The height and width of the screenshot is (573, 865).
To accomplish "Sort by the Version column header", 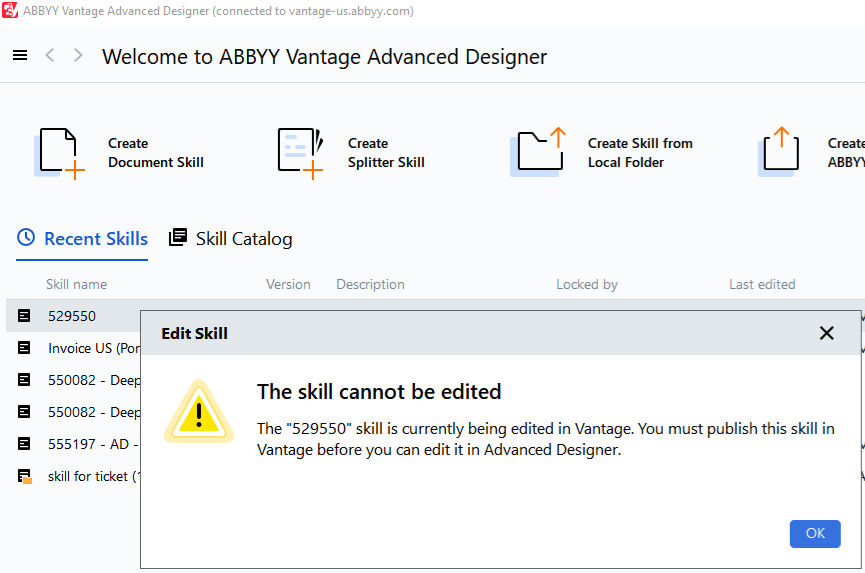I will coord(288,285).
